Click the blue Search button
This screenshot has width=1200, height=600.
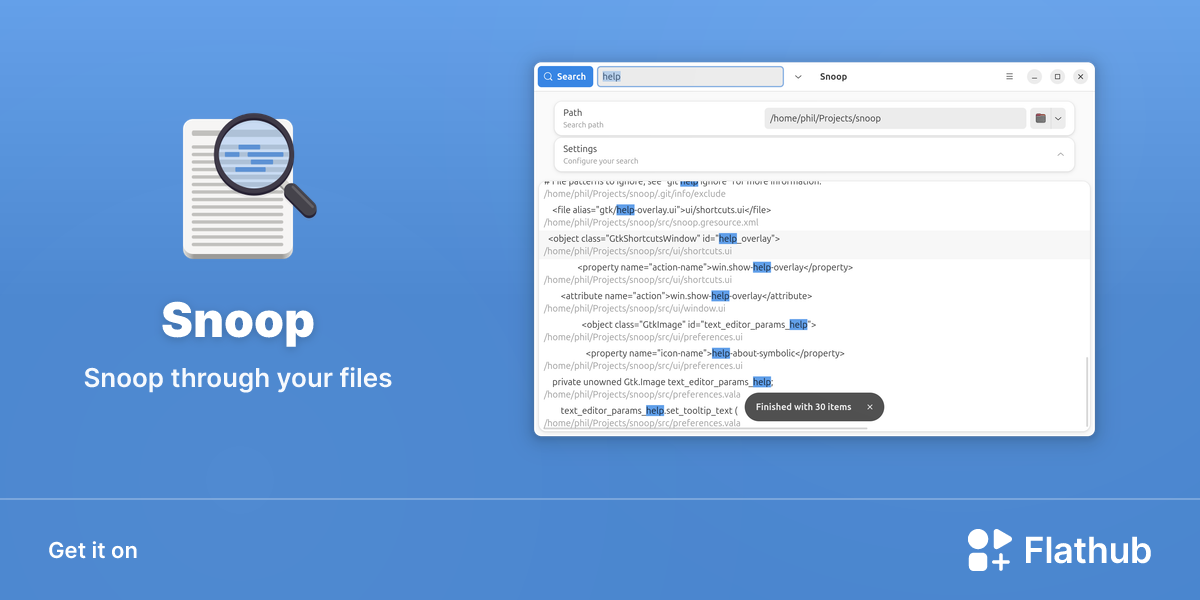click(x=565, y=77)
